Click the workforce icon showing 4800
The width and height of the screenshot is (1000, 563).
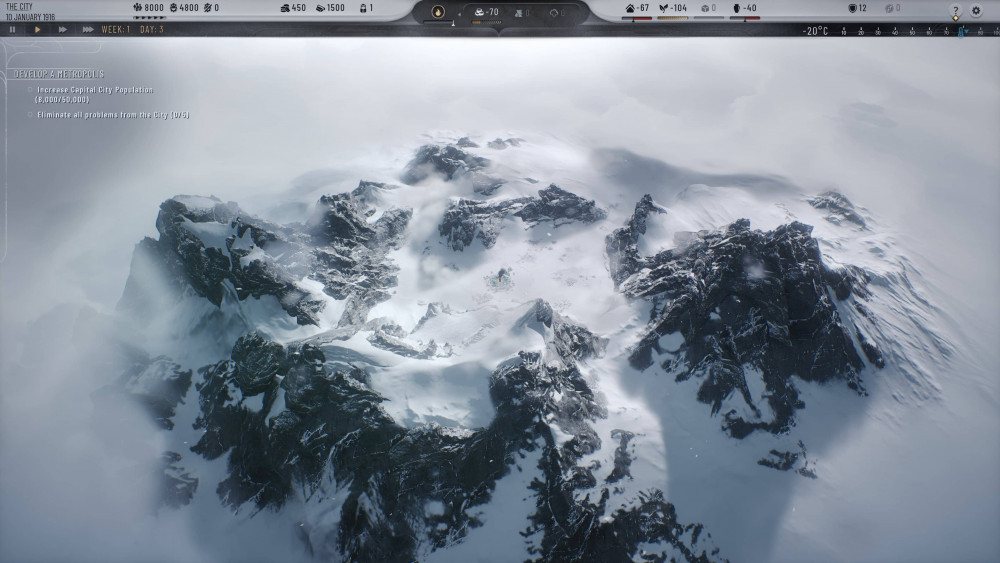pyautogui.click(x=173, y=8)
